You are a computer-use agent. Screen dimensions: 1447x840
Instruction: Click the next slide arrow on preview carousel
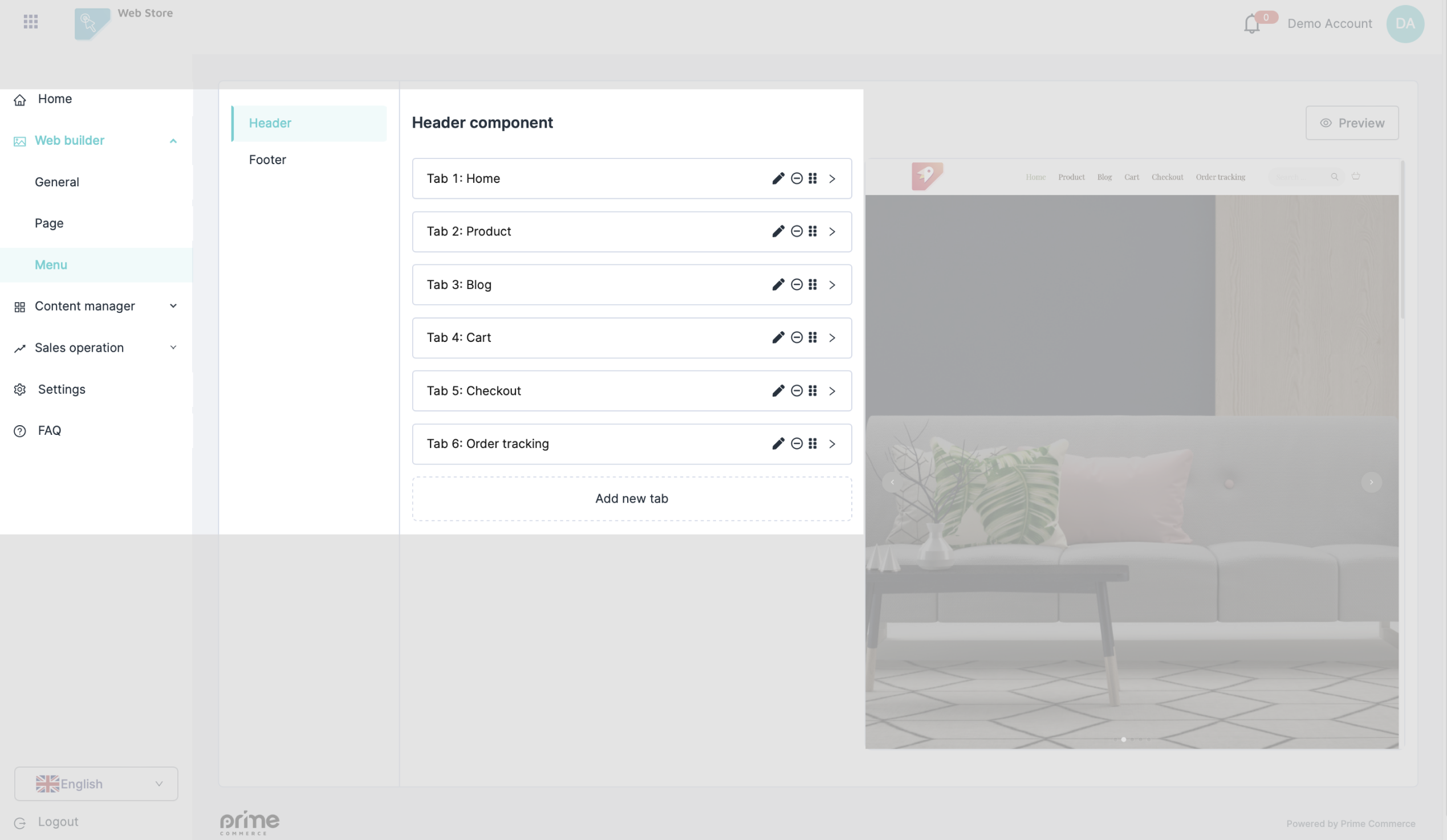pyautogui.click(x=1371, y=482)
